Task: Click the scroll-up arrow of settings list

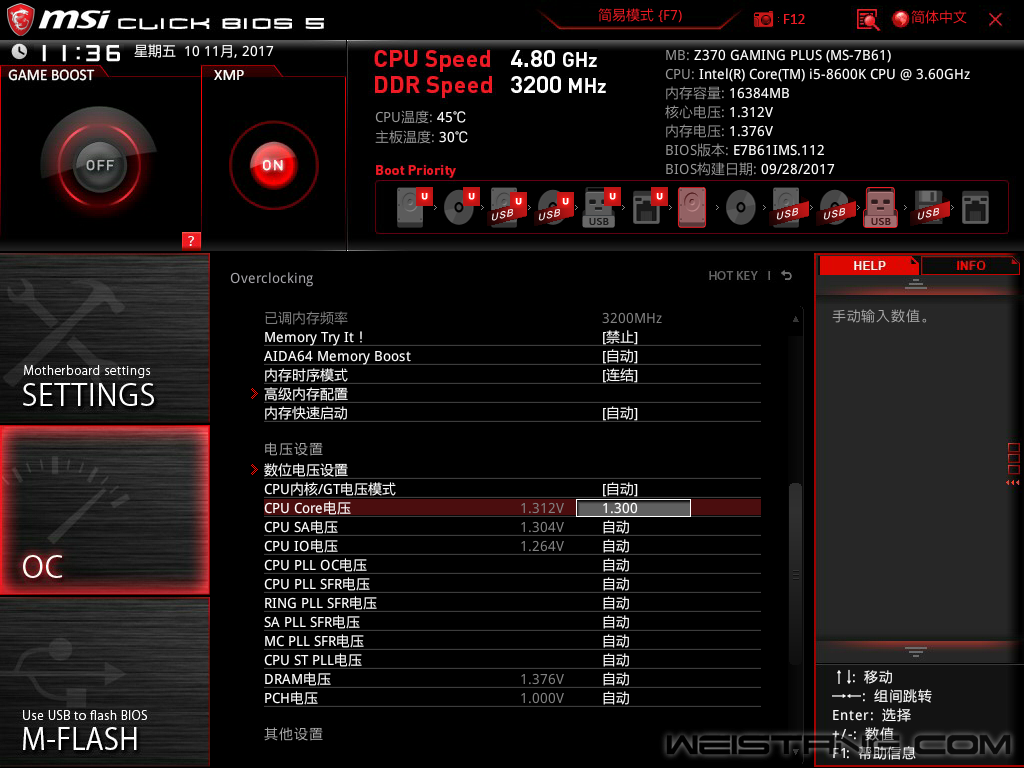Action: 795,319
